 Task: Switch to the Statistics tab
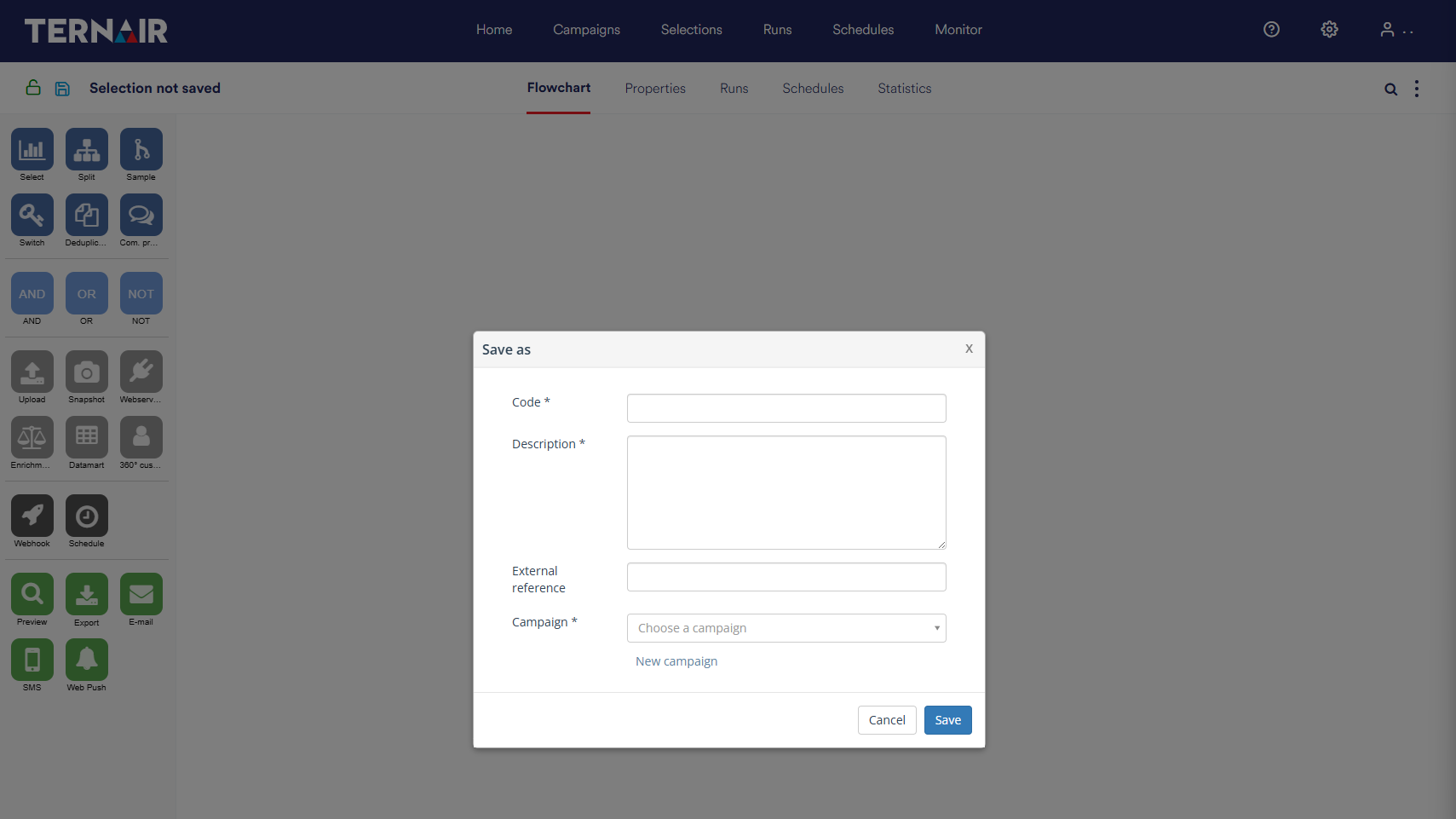click(905, 89)
